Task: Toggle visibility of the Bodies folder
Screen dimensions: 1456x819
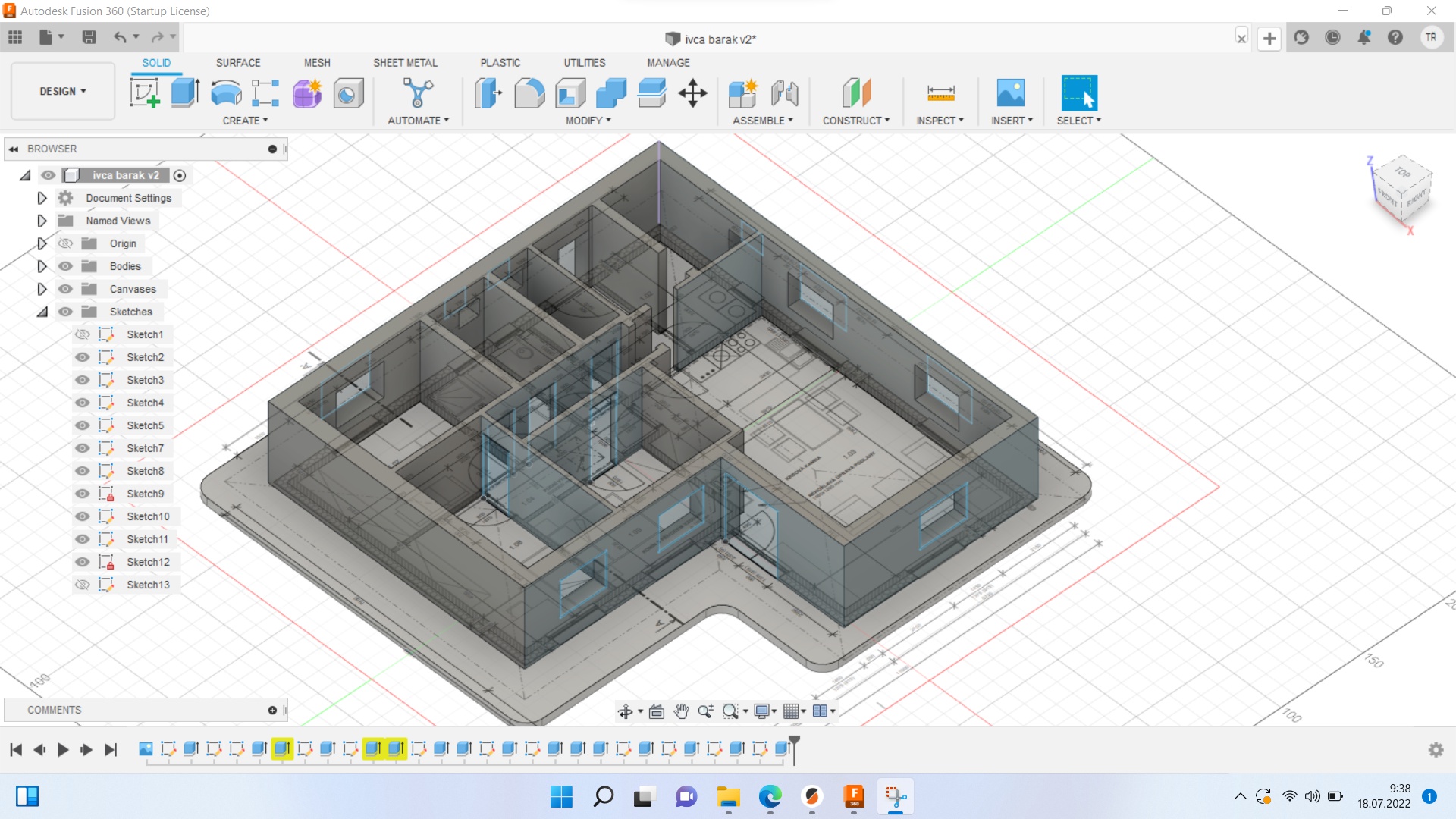Action: click(x=65, y=266)
